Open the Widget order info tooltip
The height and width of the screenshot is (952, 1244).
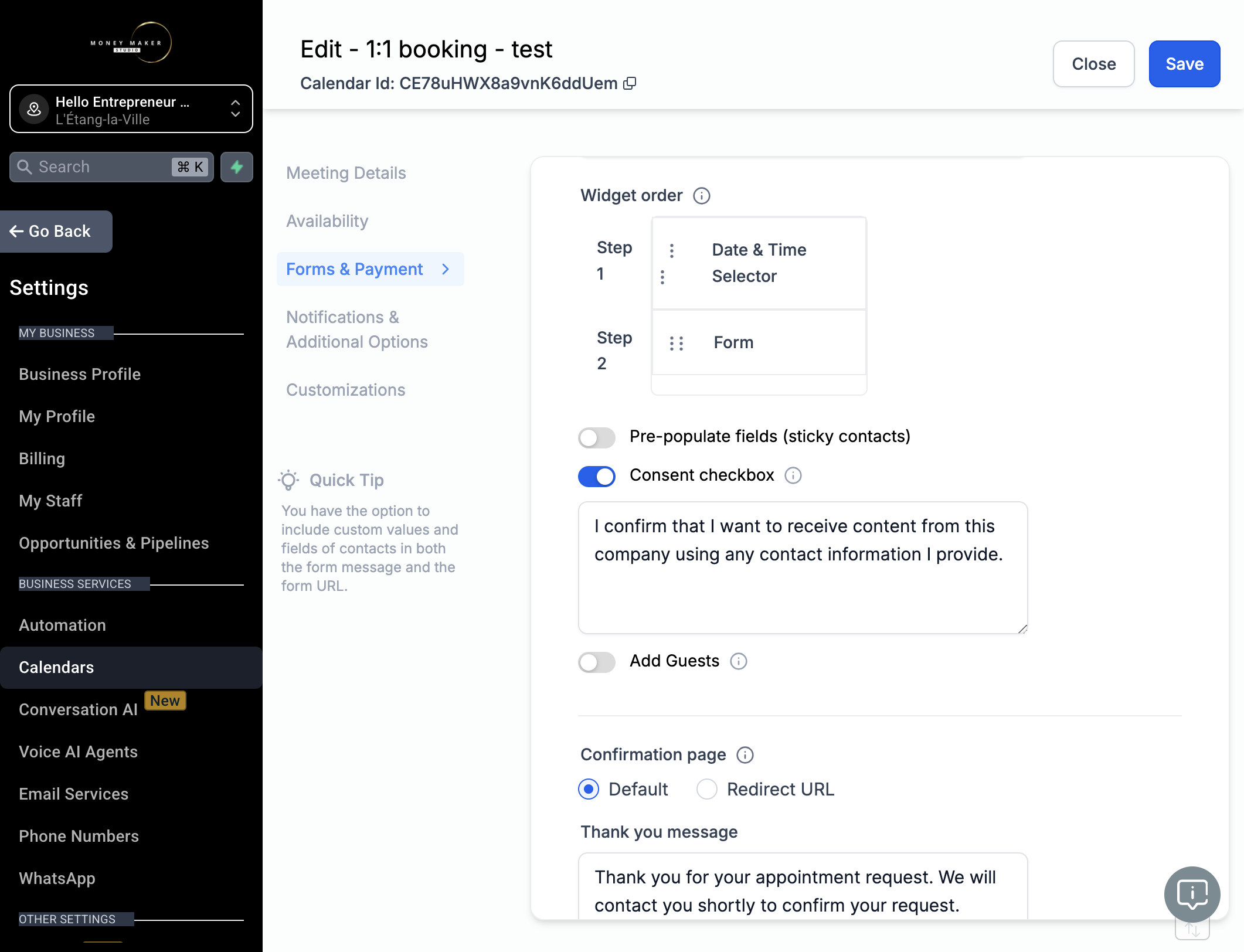coord(702,196)
